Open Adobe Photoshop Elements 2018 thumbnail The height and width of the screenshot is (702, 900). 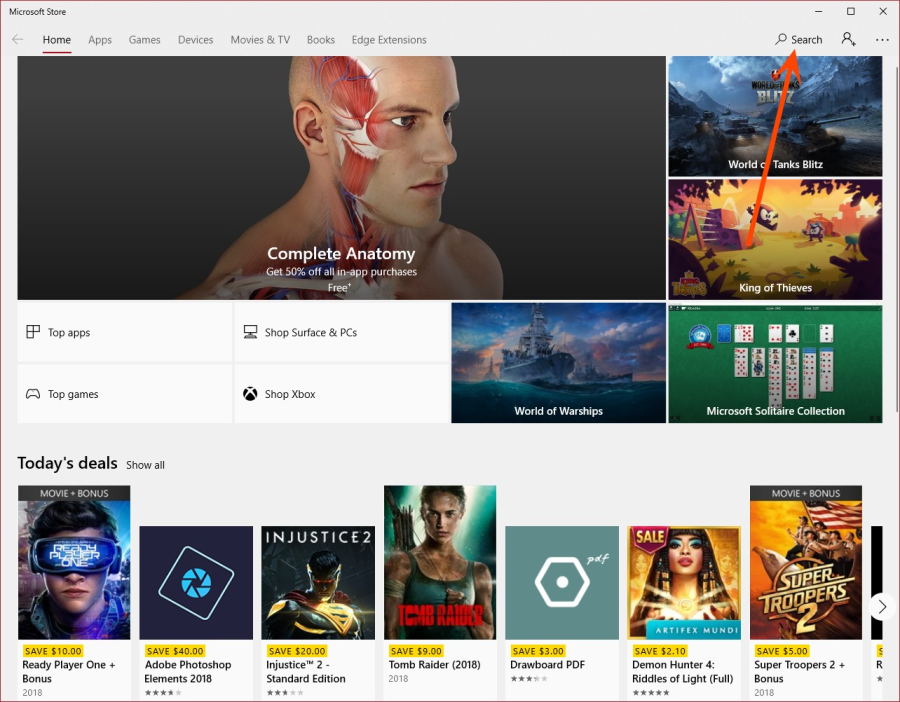(196, 583)
